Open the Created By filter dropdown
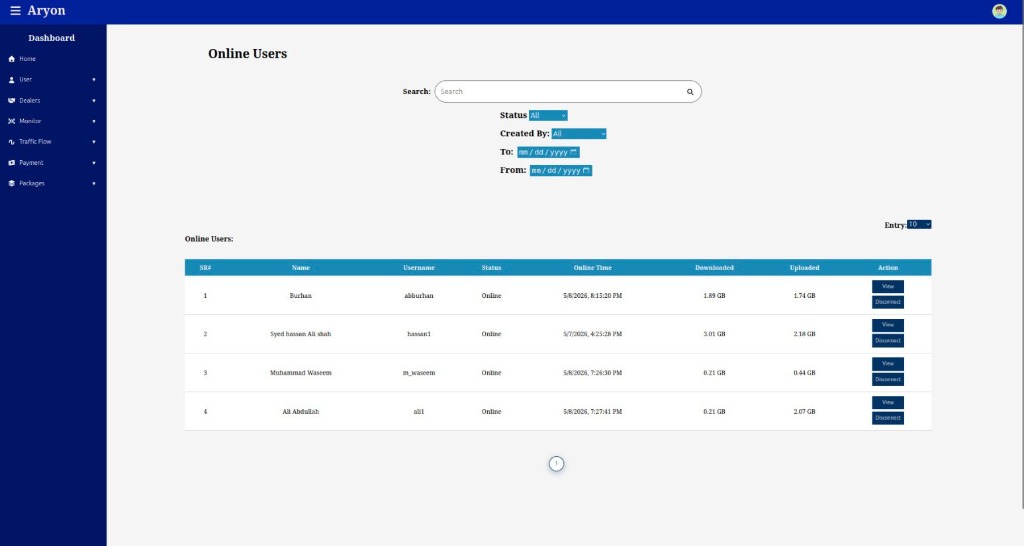 (579, 134)
